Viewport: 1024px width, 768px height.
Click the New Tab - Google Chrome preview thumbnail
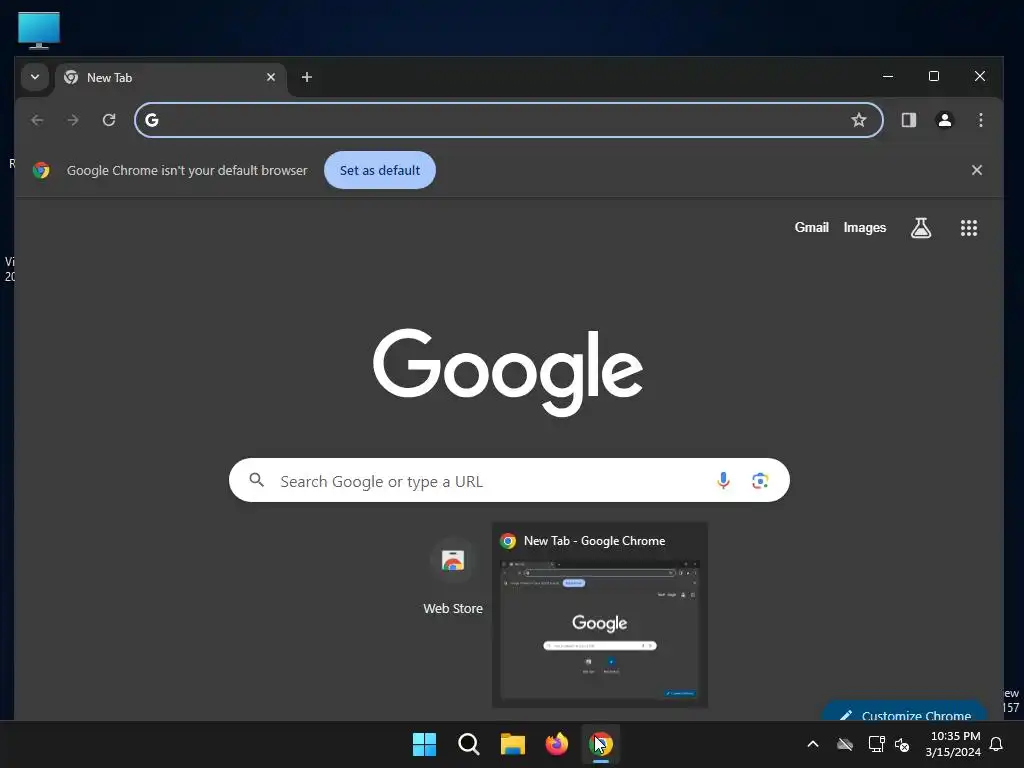[x=600, y=615]
